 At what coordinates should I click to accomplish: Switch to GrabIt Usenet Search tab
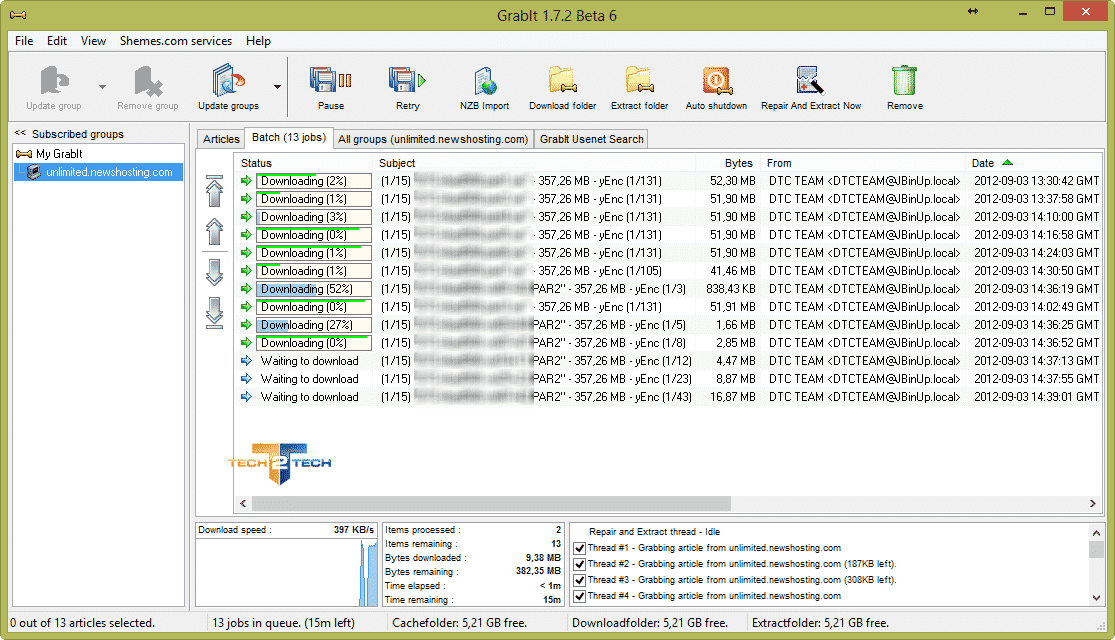click(x=591, y=139)
